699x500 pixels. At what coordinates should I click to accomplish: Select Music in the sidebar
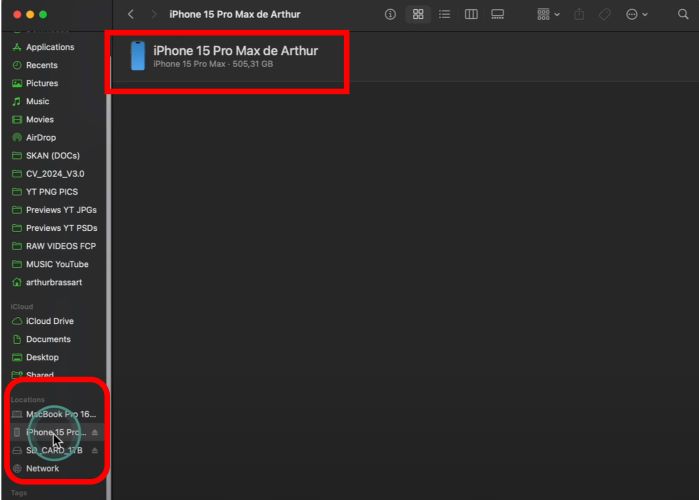[37, 101]
